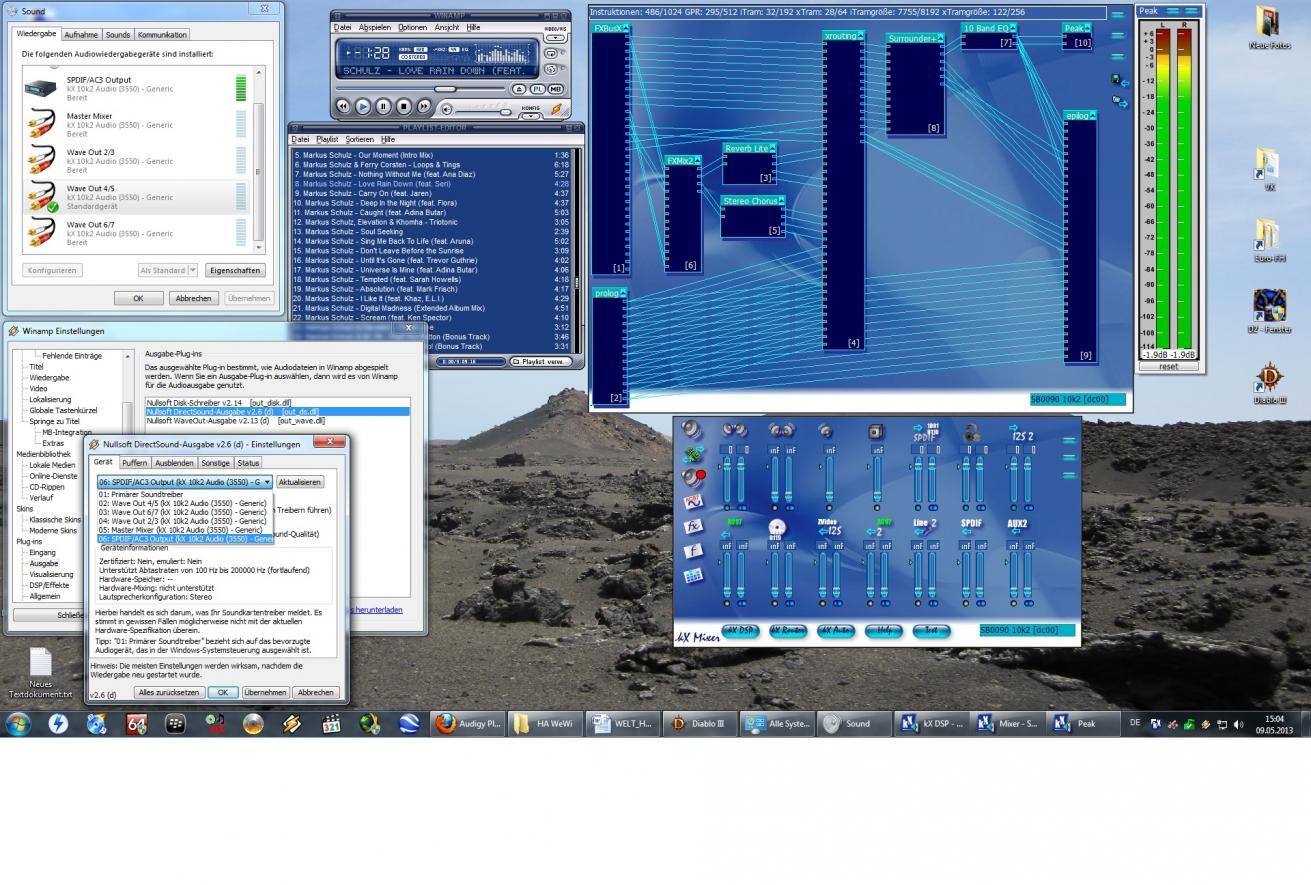Click kX Mixer CD digital channel icon
The image size is (1311, 885).
[777, 529]
